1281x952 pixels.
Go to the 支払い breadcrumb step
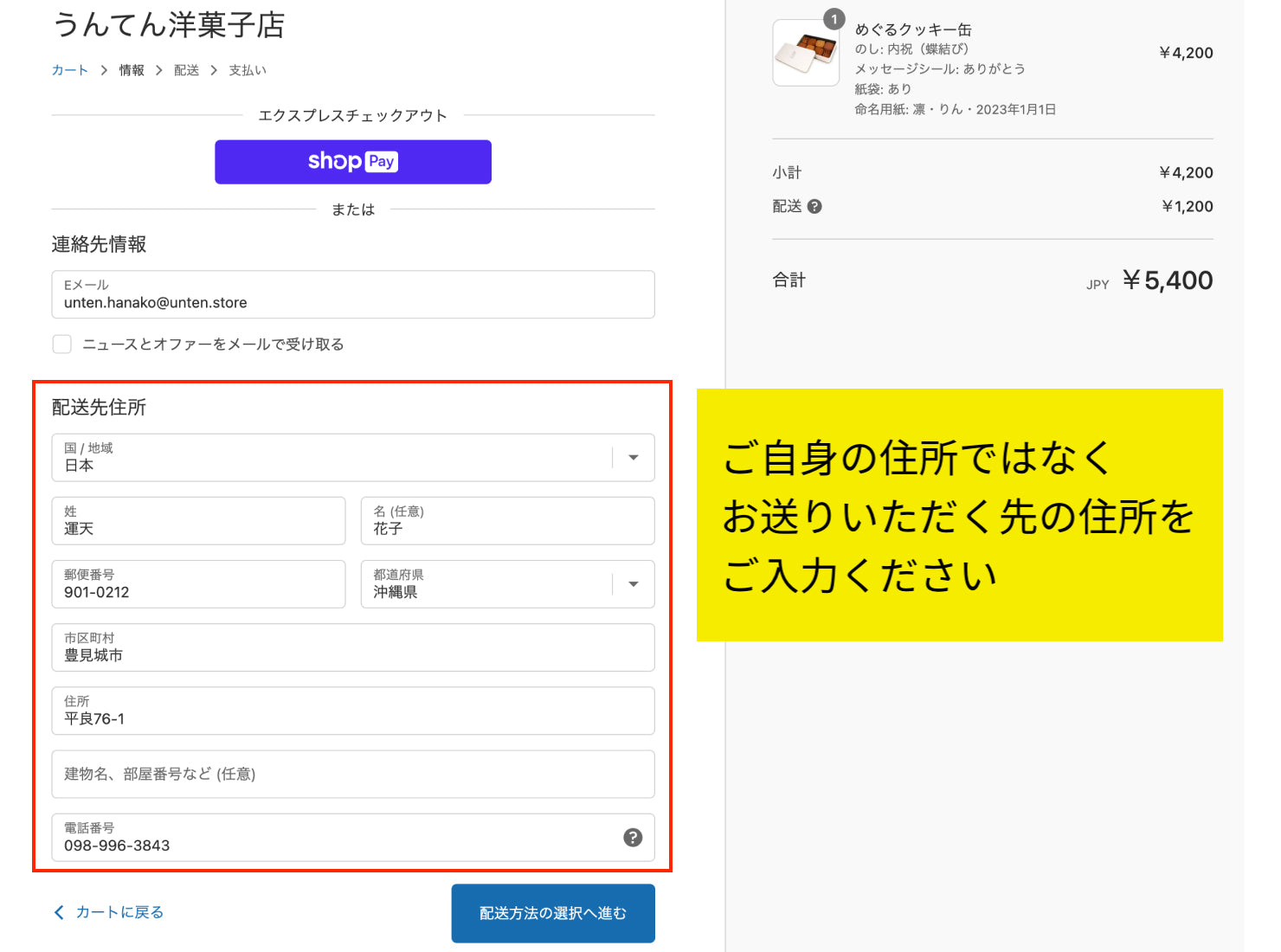point(248,70)
